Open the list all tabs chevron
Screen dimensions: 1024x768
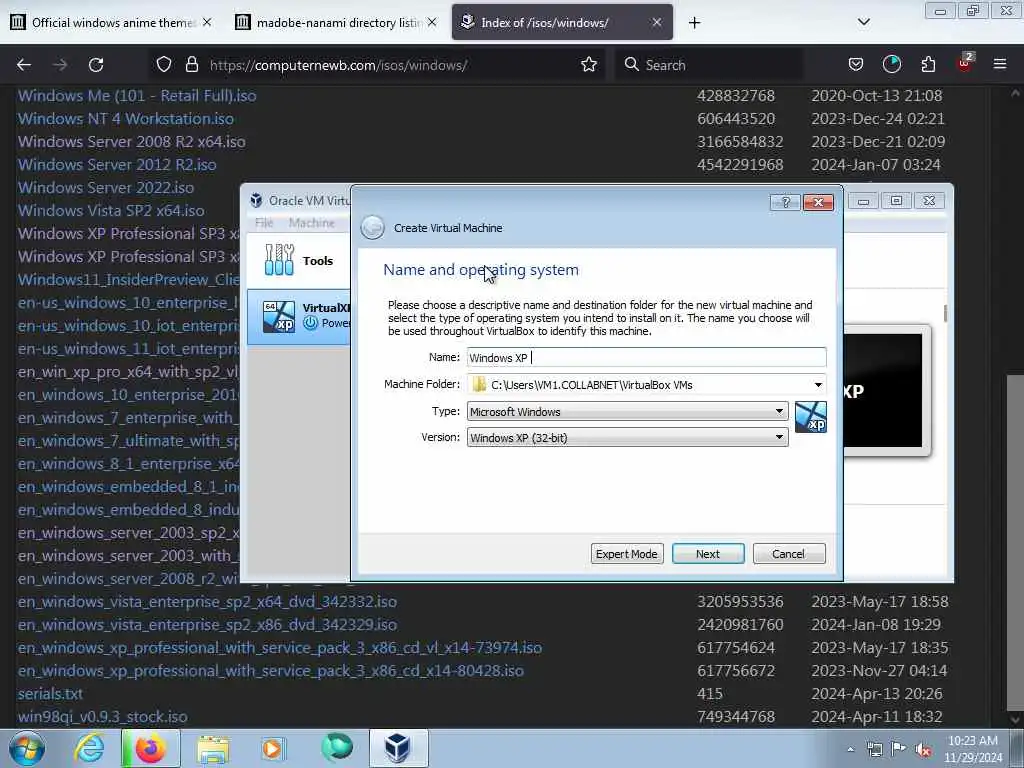click(x=863, y=22)
